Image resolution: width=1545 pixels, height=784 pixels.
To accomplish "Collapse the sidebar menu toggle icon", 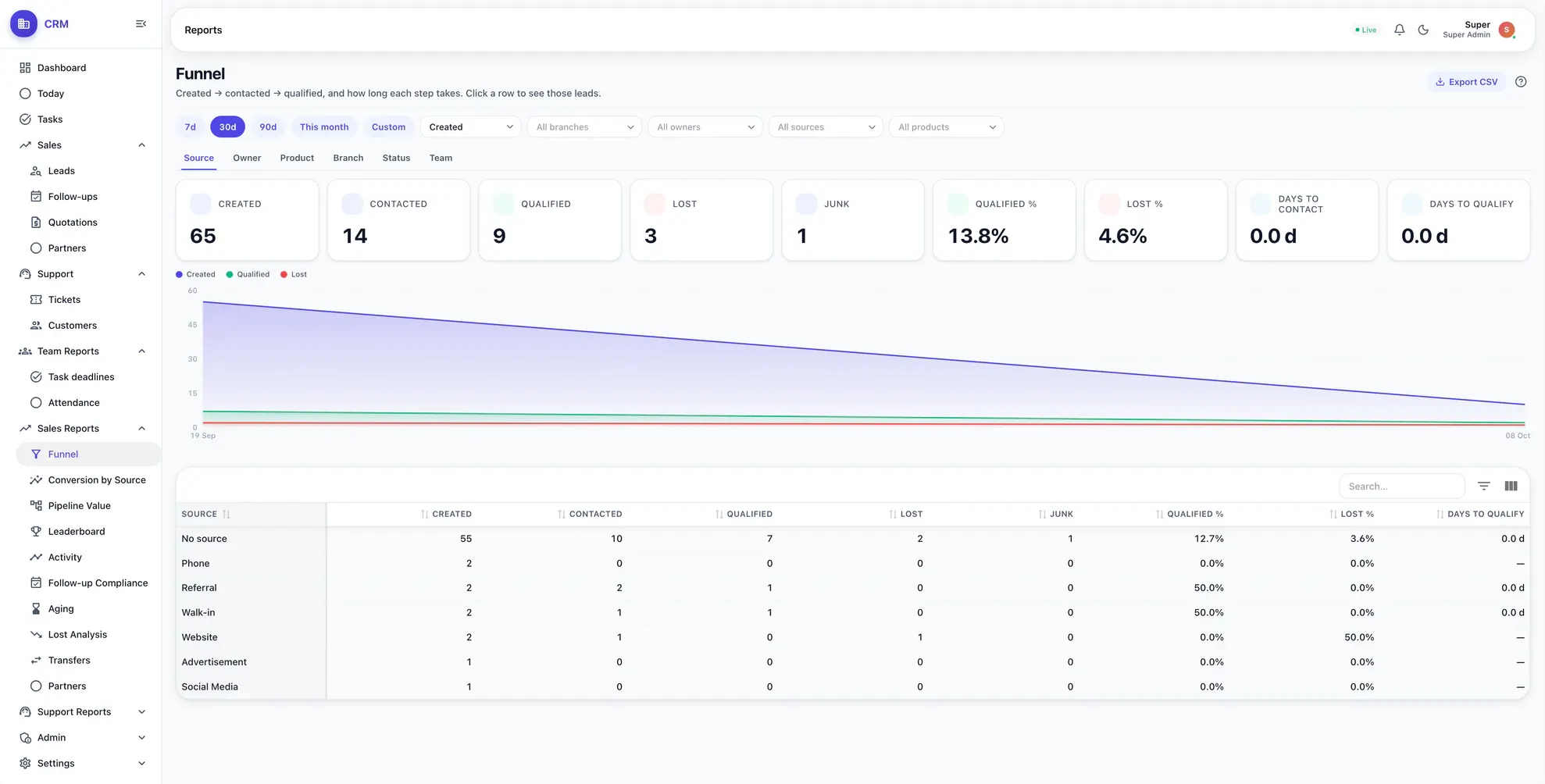I will (x=141, y=24).
